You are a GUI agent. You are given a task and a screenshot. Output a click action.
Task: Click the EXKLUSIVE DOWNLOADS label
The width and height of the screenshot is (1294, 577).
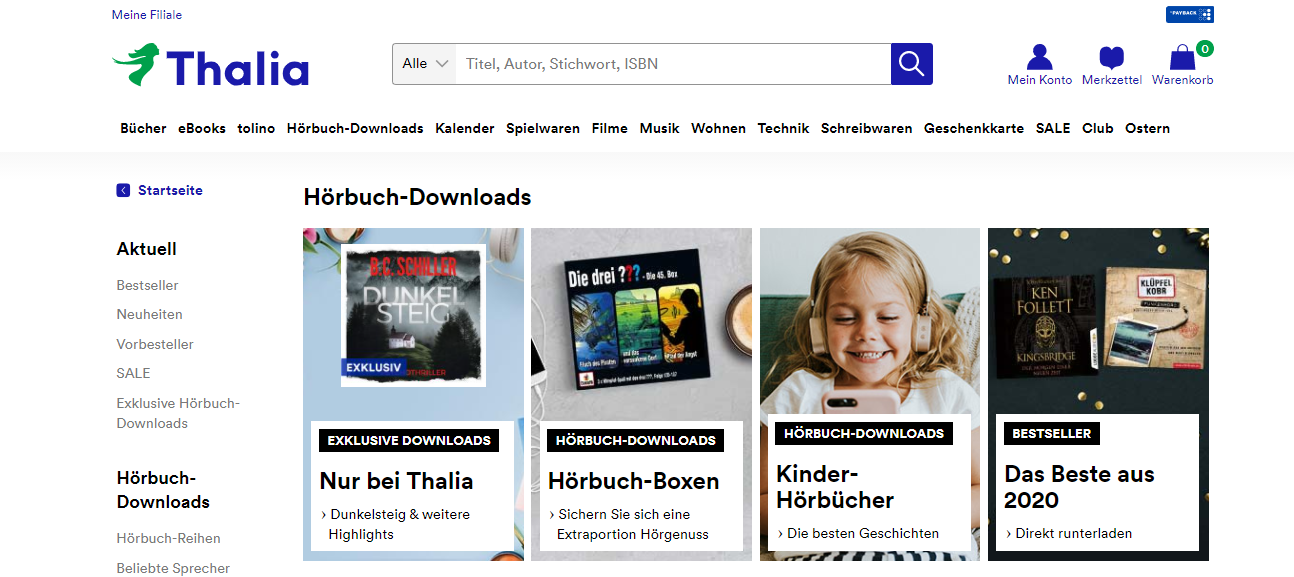tap(409, 440)
